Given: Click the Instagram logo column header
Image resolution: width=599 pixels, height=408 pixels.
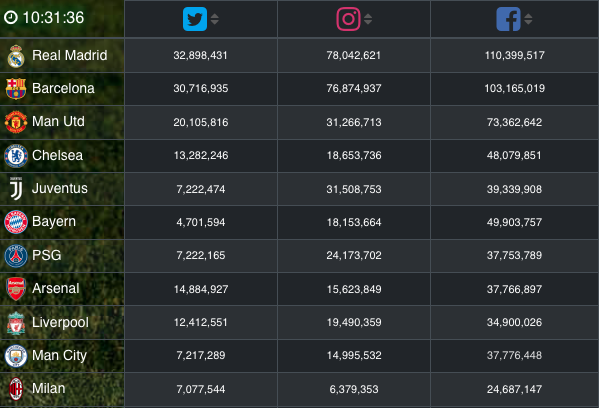Looking at the screenshot, I should point(348,19).
